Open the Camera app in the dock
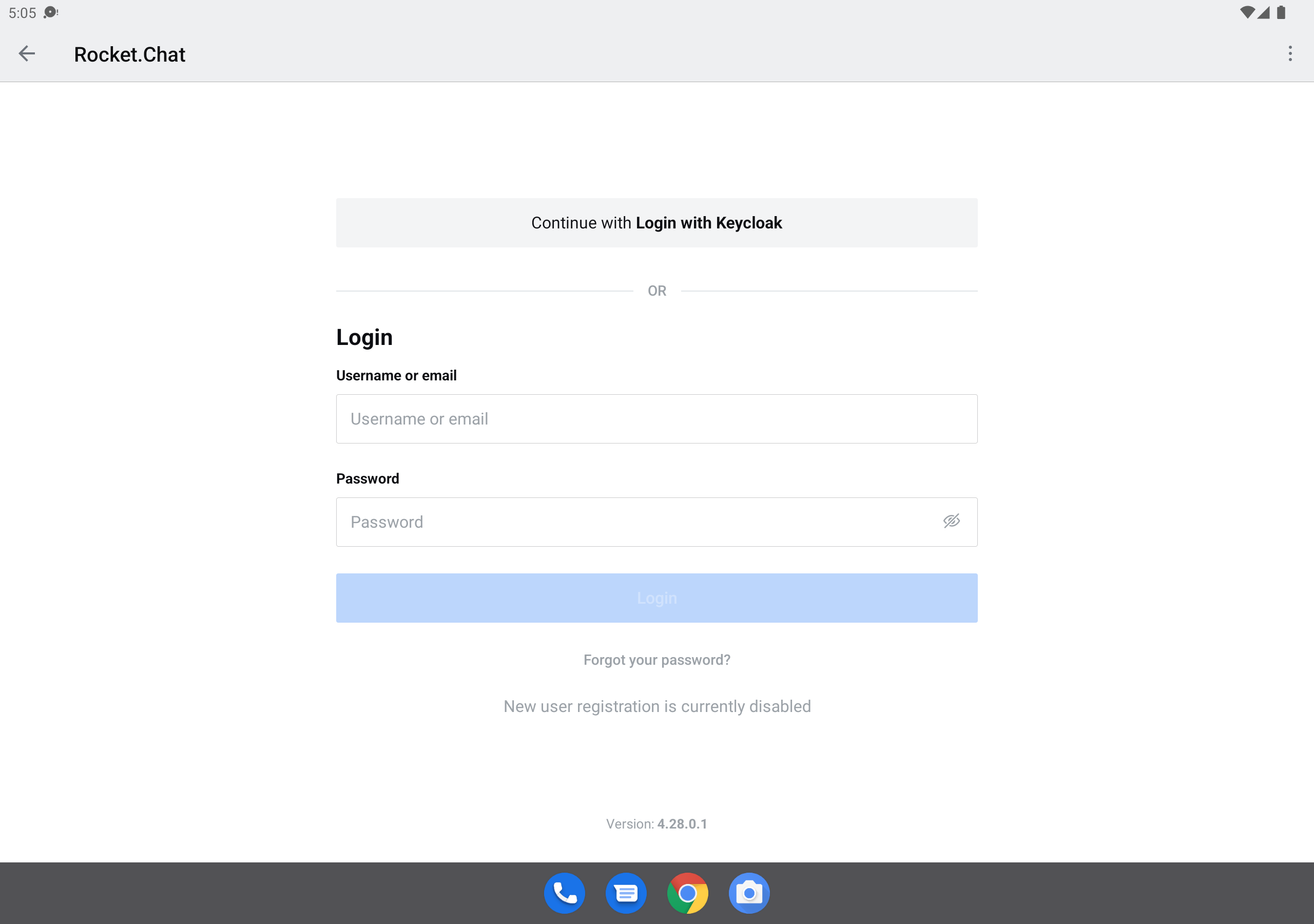 click(x=749, y=893)
